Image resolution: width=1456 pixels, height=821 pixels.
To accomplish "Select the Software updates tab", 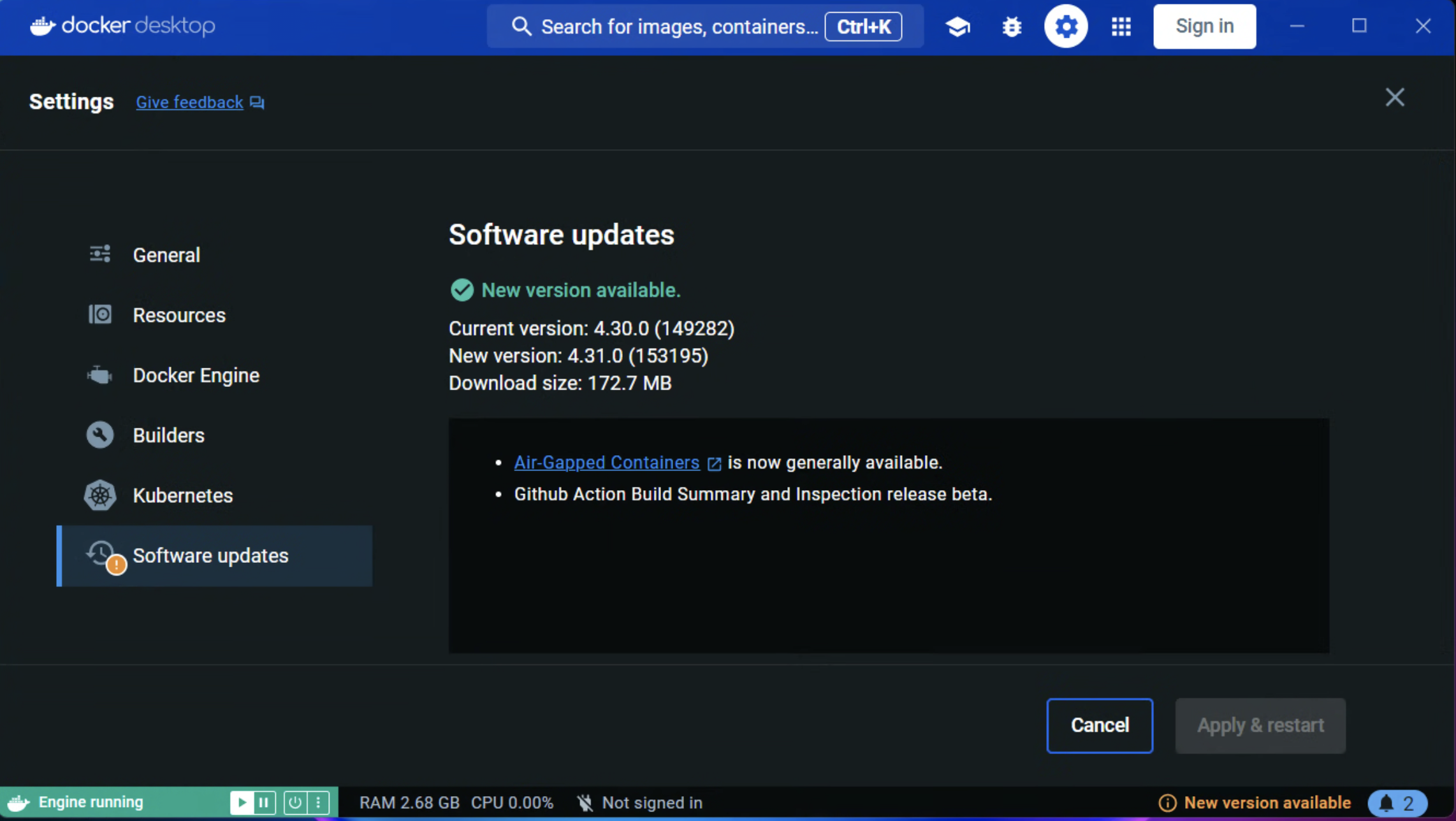I will pos(214,556).
